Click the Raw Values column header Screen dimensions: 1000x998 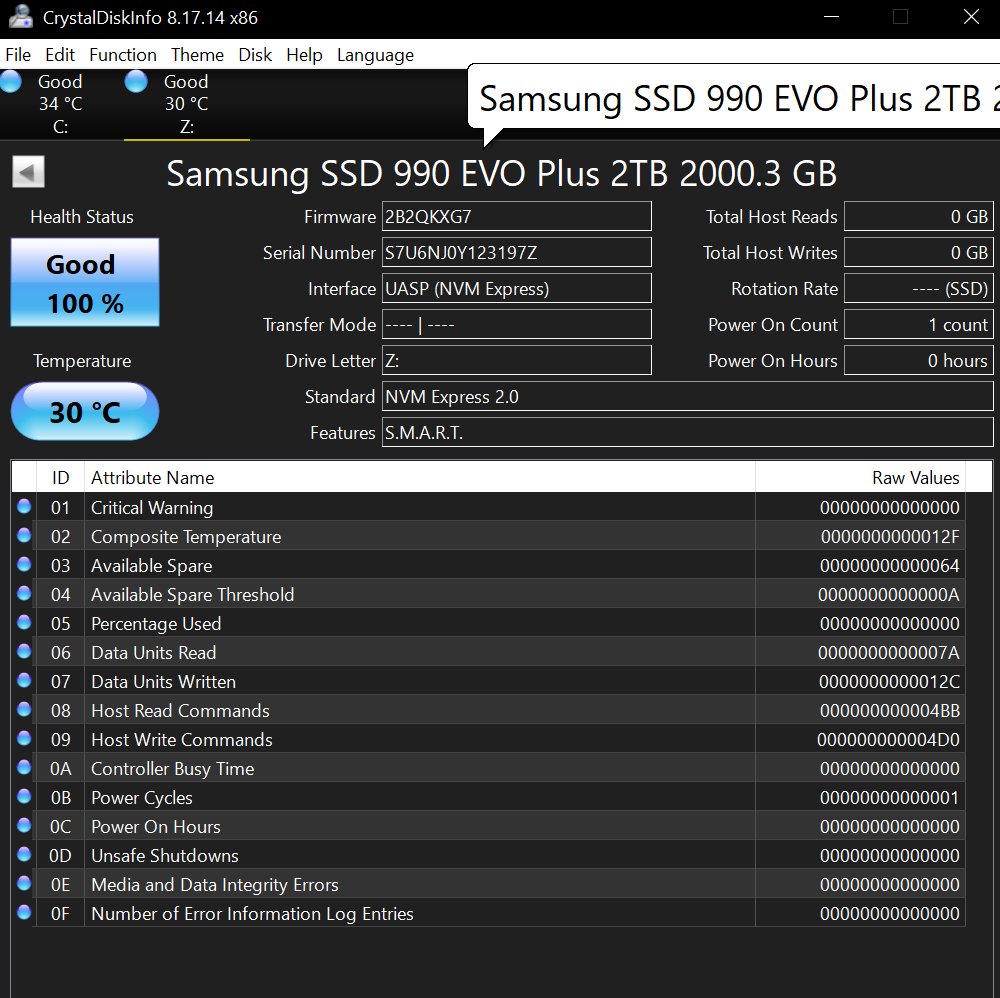pos(860,477)
